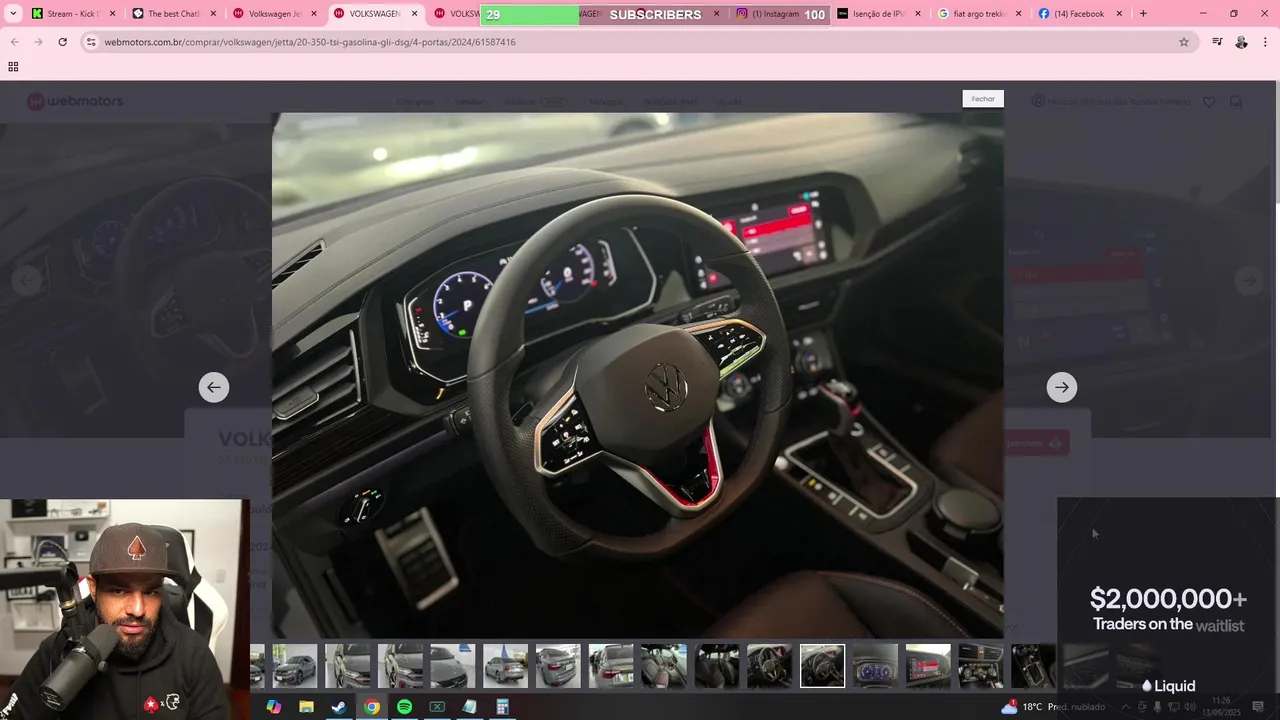Open the webmotors logo on dimmed page

pyautogui.click(x=75, y=101)
